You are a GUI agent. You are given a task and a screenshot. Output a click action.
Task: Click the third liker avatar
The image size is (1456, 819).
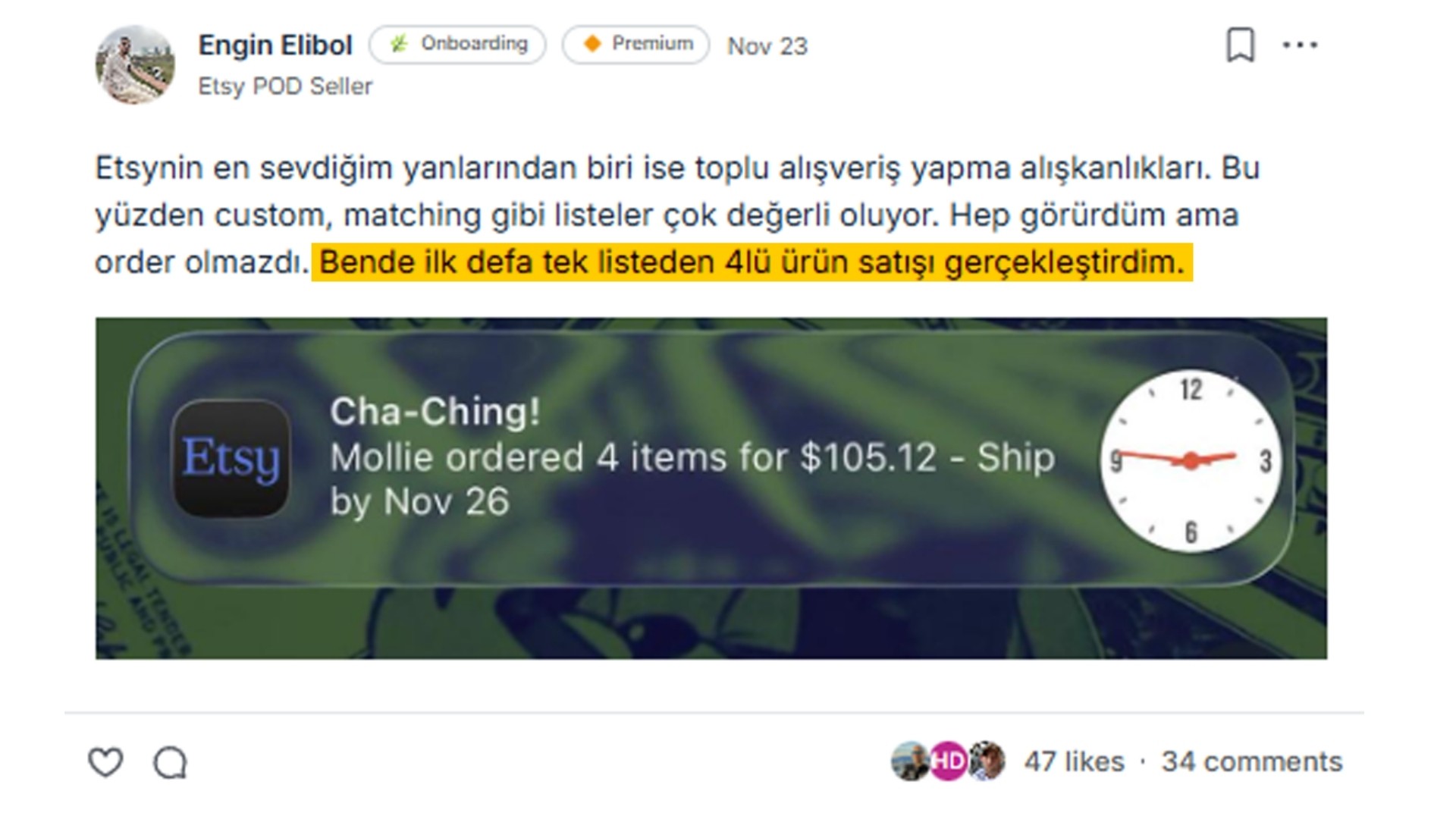point(987,761)
